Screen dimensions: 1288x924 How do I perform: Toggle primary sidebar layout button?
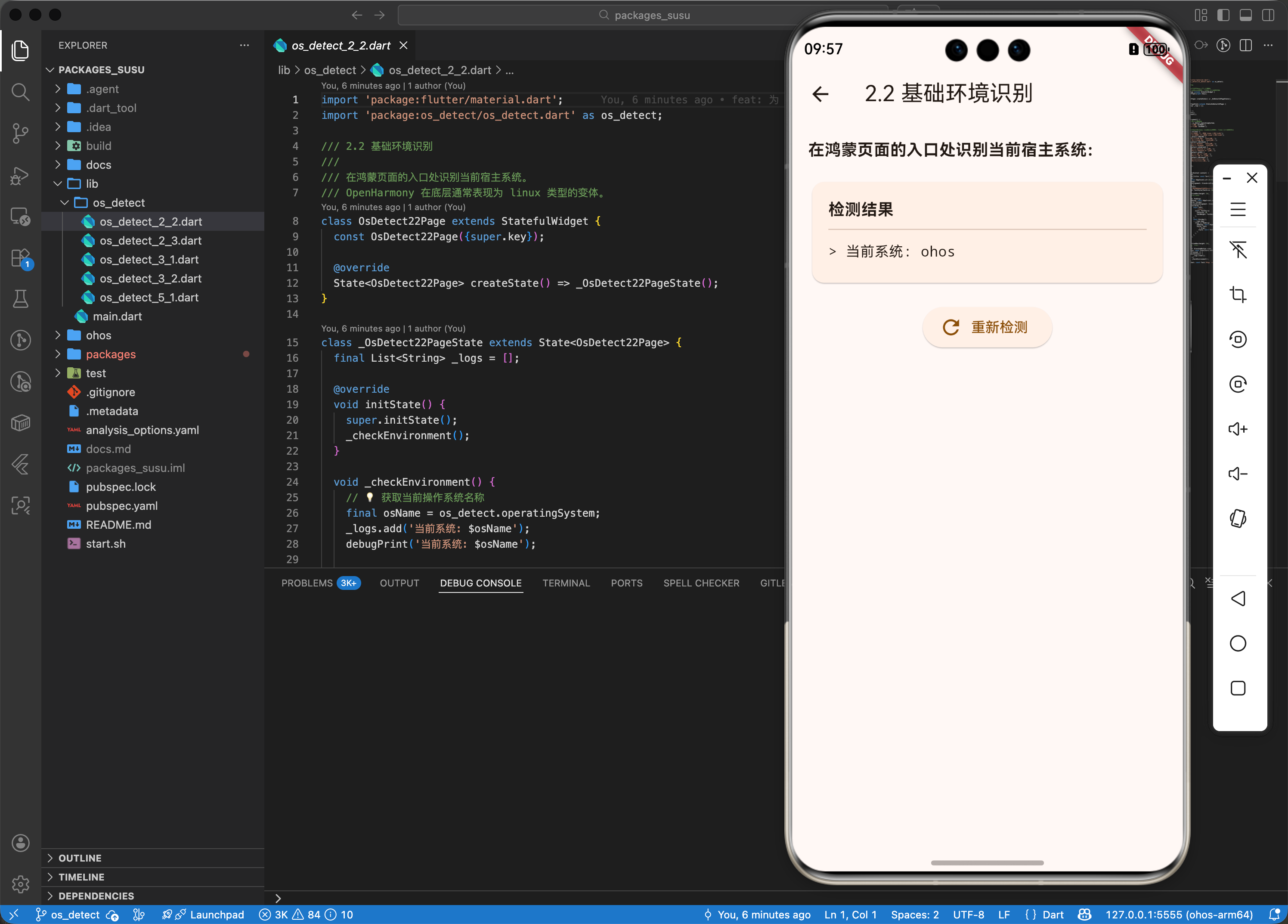(x=1223, y=16)
